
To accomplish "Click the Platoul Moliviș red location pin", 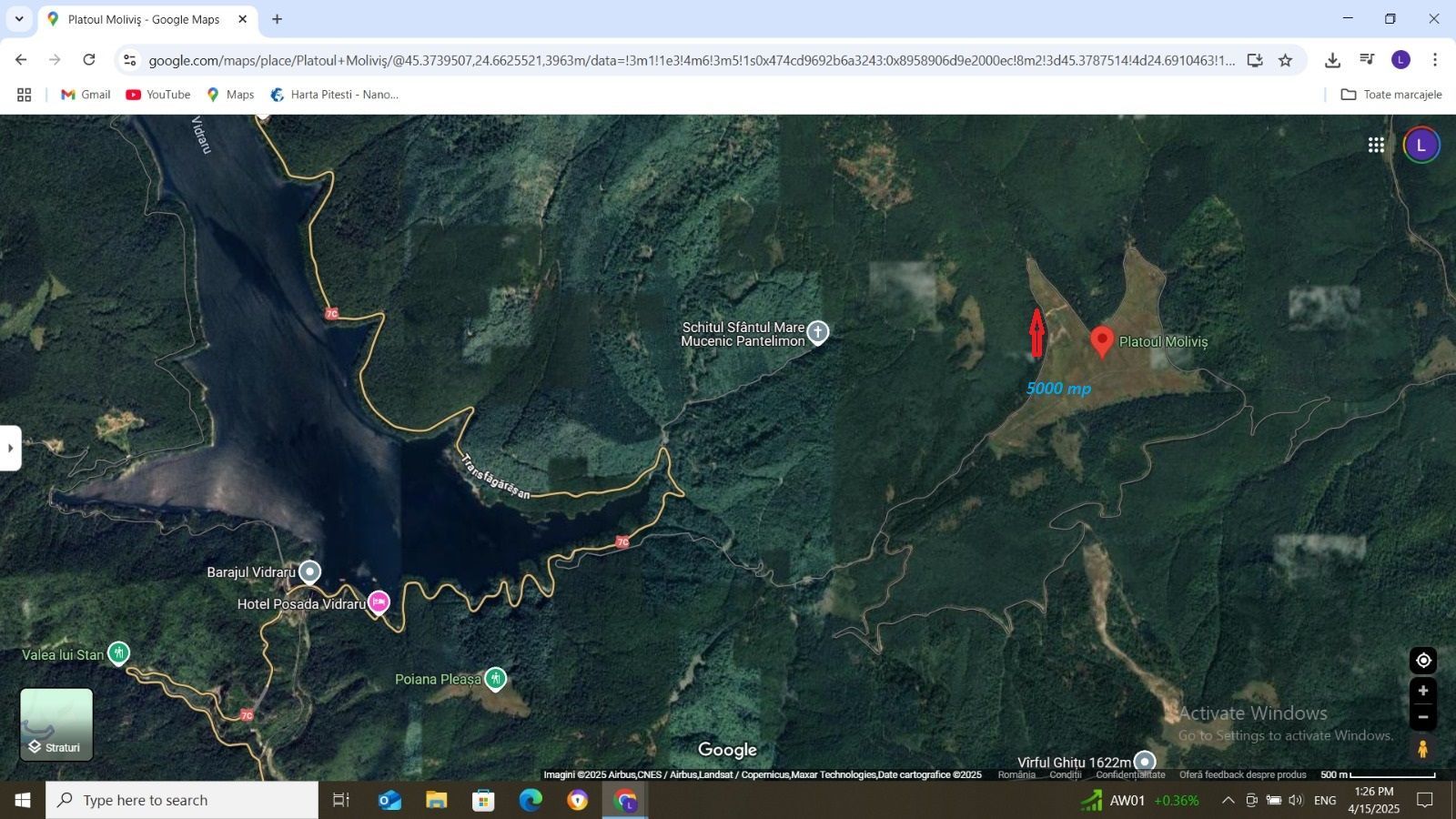I will (x=1102, y=341).
